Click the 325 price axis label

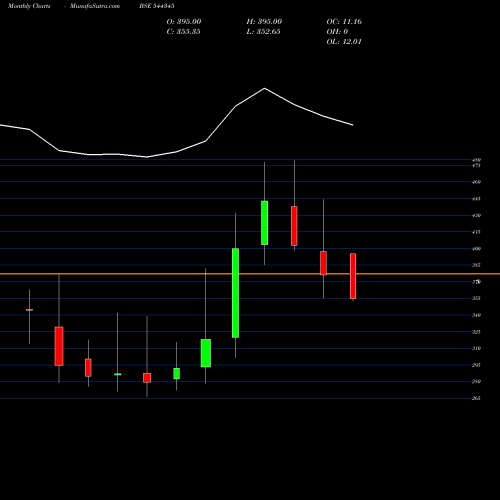tap(477, 332)
